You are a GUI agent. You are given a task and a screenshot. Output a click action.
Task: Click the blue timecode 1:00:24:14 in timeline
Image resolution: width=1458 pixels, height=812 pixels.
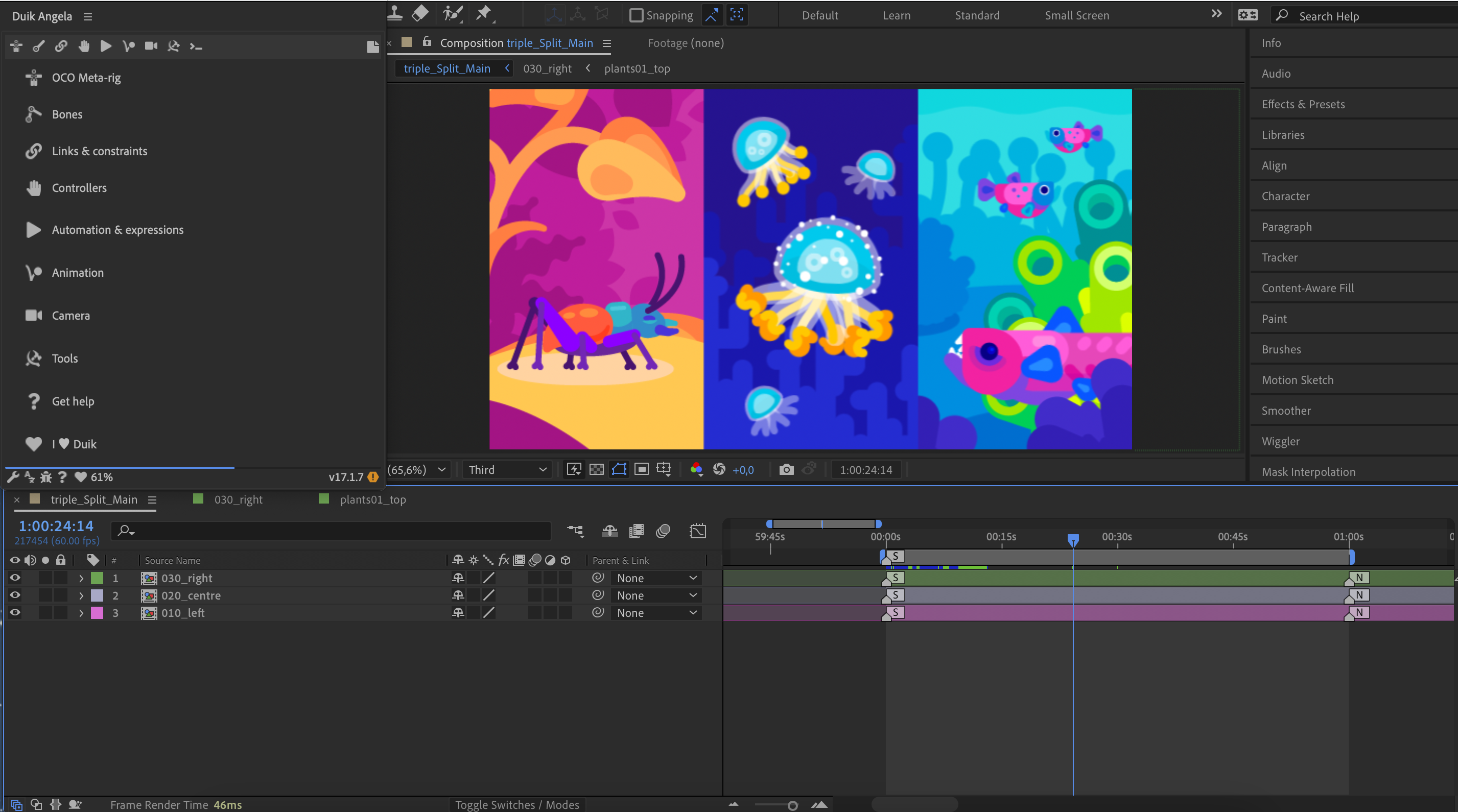56,526
